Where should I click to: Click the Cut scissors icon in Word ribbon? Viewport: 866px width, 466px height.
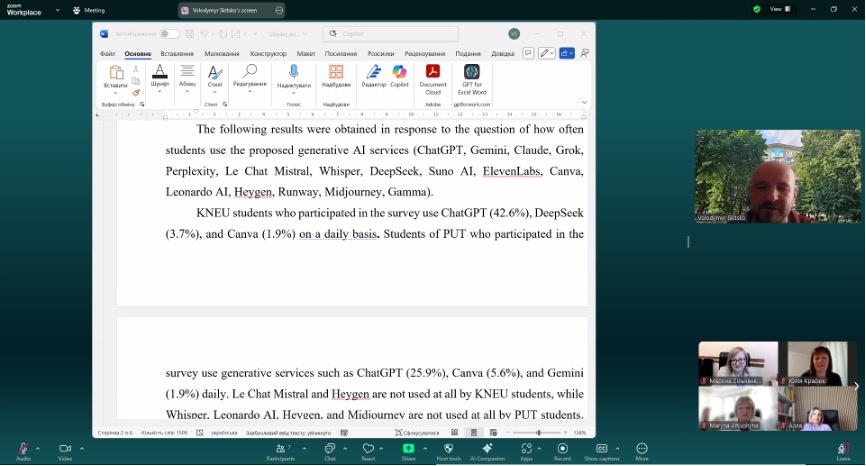click(135, 69)
